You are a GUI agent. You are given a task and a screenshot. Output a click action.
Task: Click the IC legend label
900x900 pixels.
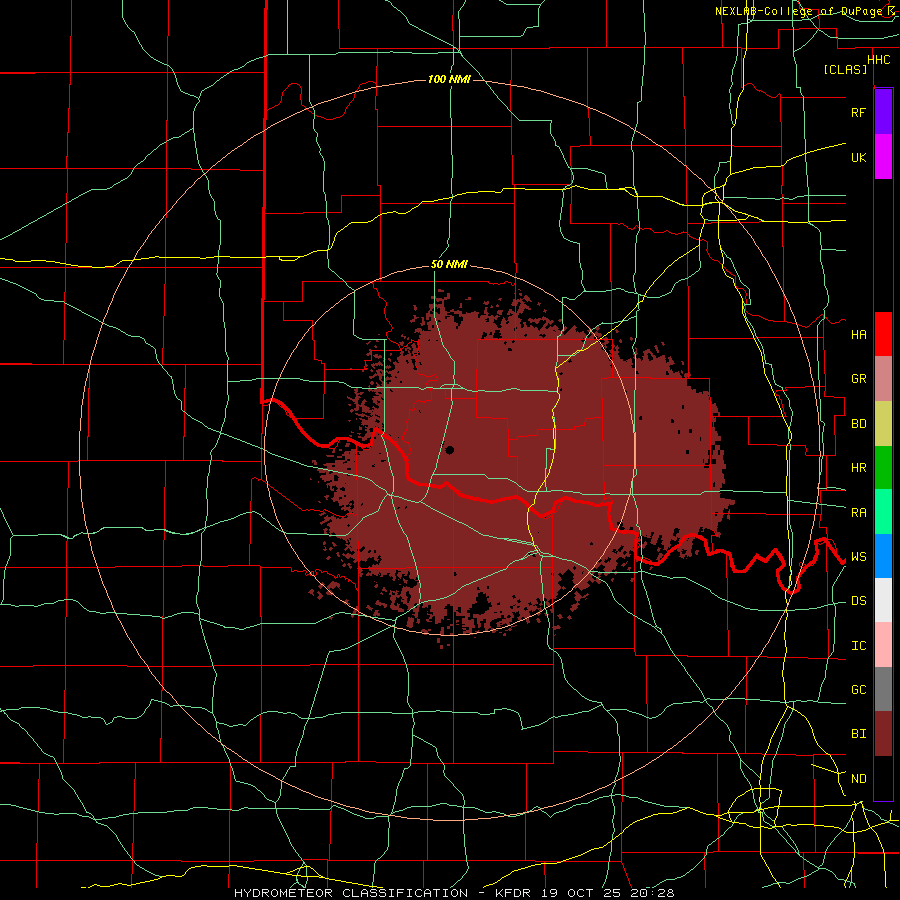(858, 646)
